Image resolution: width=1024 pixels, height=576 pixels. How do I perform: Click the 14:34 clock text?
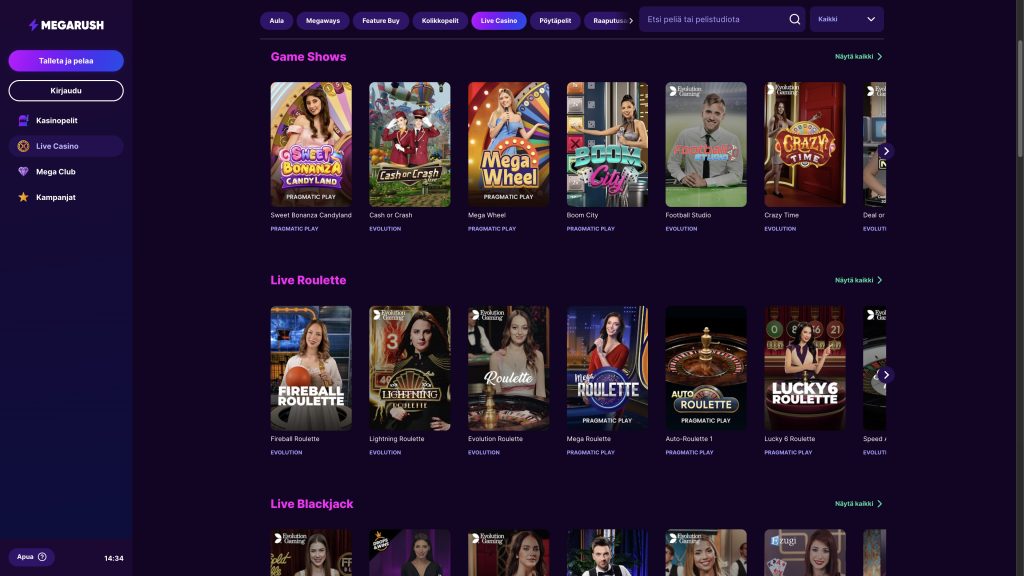[x=114, y=558]
